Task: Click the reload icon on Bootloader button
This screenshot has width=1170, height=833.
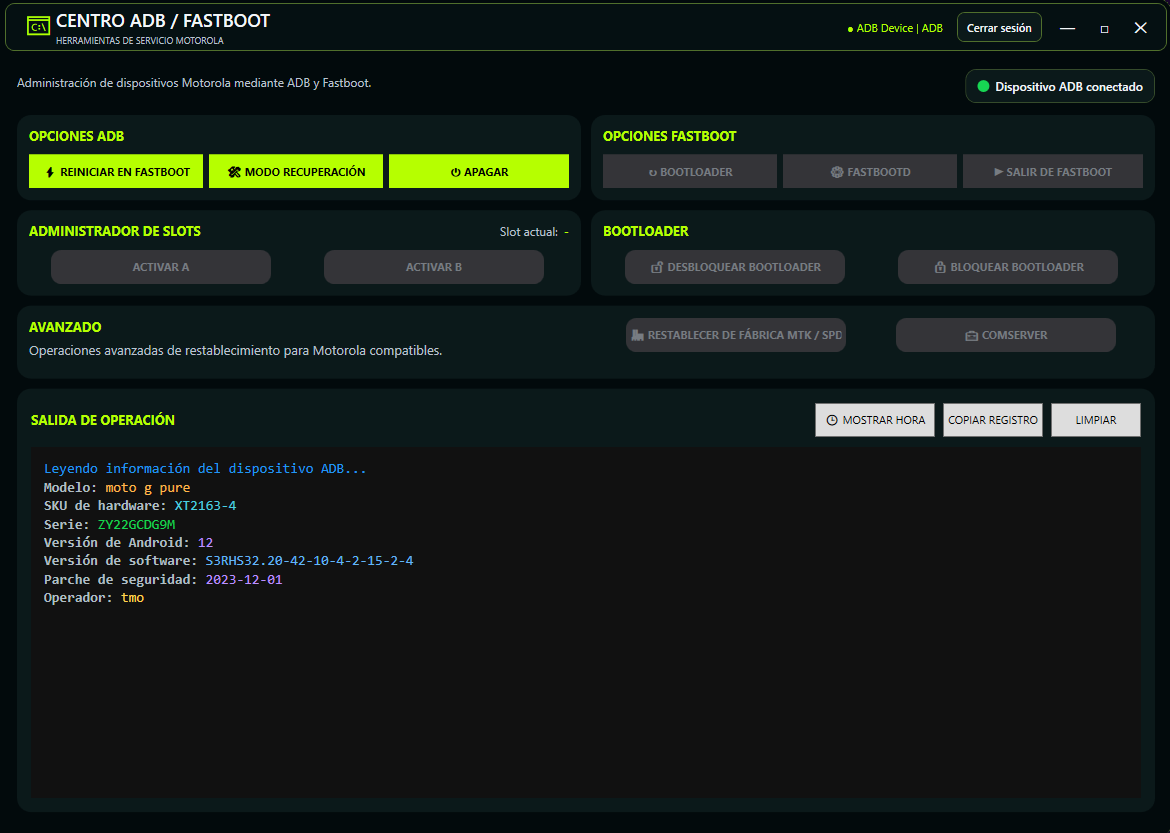Action: click(x=653, y=172)
